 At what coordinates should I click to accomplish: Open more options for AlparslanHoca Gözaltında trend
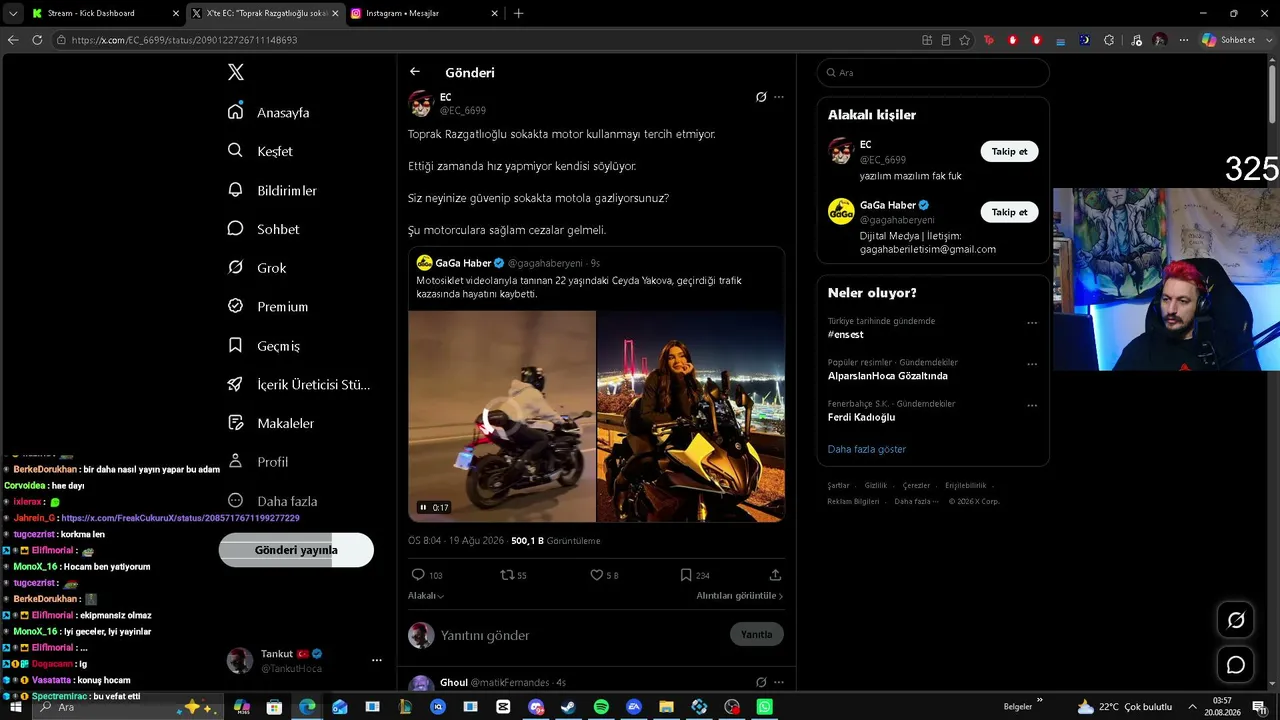click(x=1032, y=364)
